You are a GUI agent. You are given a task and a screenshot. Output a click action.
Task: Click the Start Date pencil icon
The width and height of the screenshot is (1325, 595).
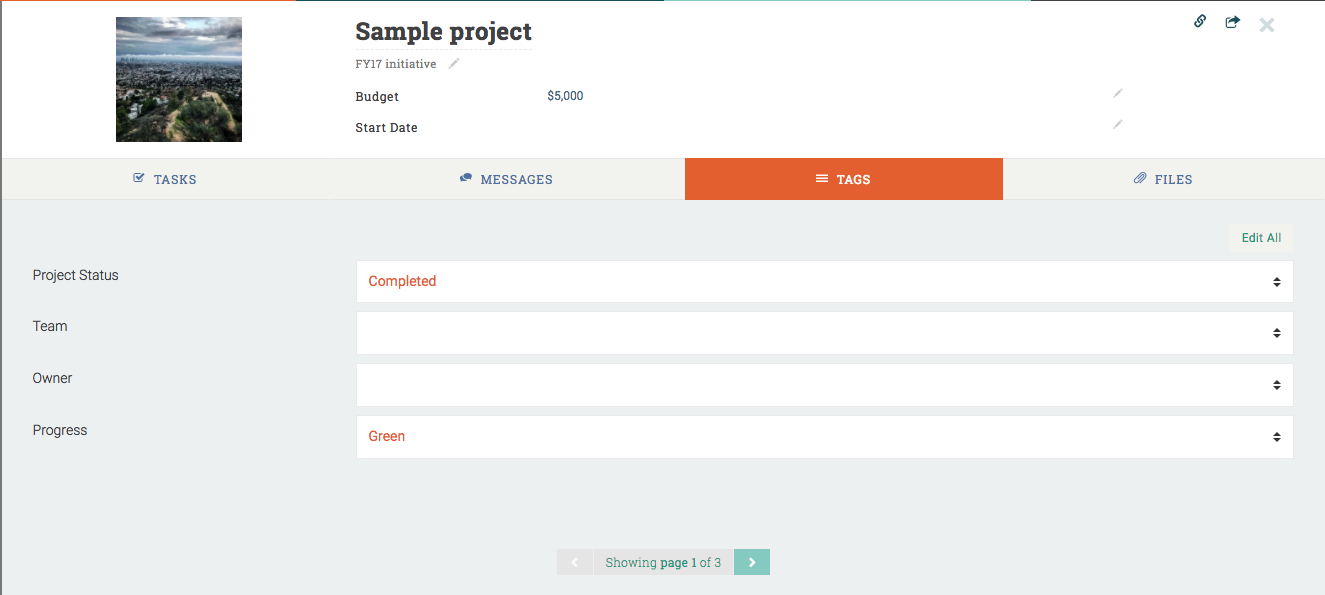pyautogui.click(x=1118, y=125)
